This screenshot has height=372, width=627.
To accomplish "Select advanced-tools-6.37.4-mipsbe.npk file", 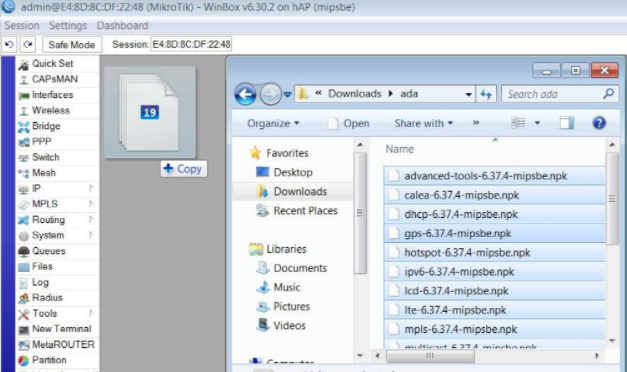I will coord(494,176).
